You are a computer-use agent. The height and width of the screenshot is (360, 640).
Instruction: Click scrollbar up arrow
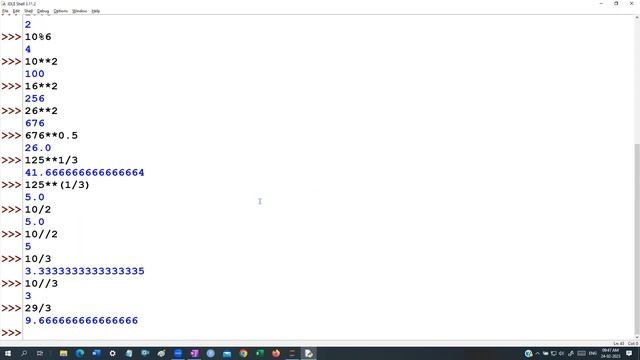637,18
